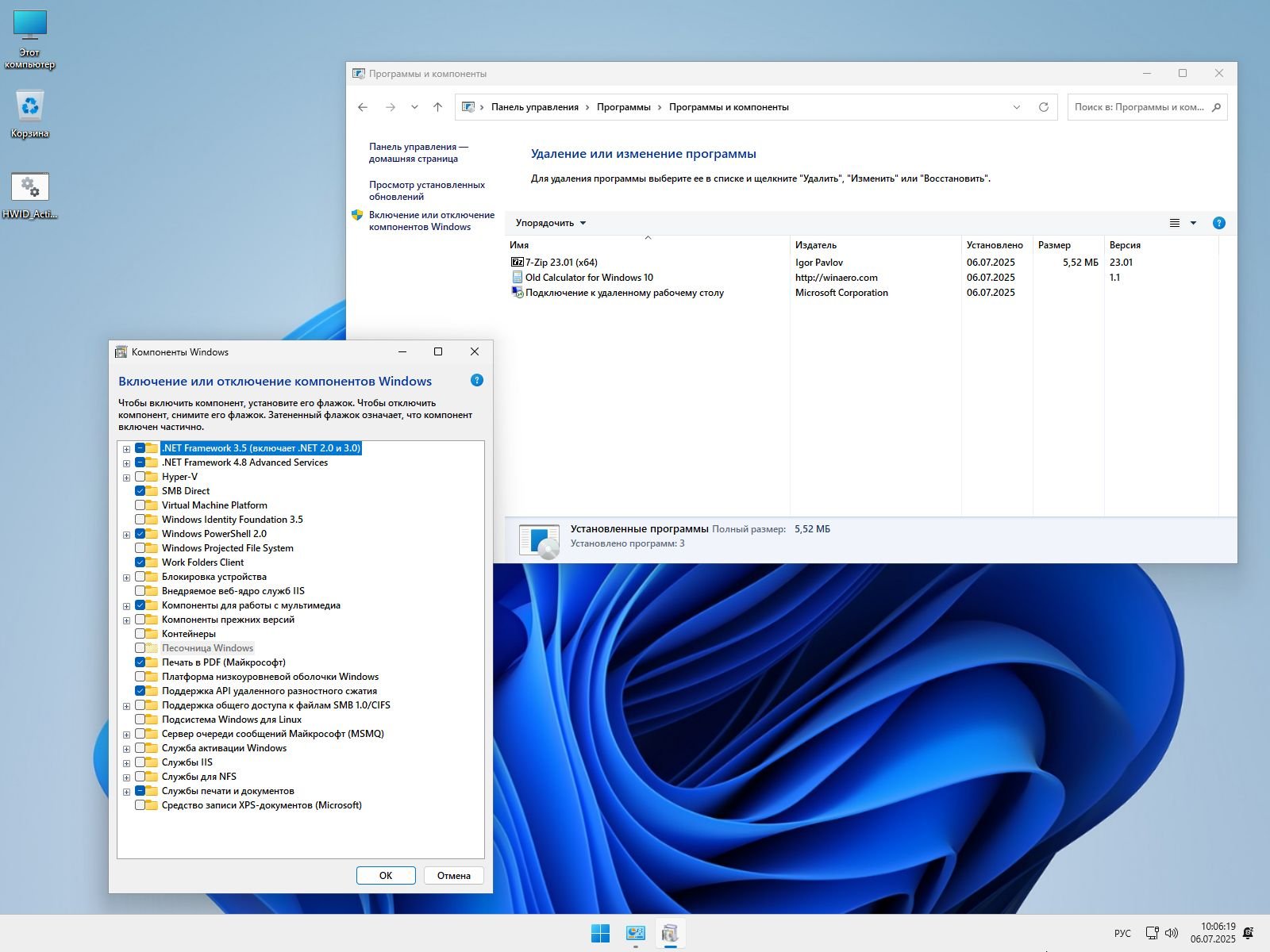Open the Упорядочить dropdown

coord(551,223)
